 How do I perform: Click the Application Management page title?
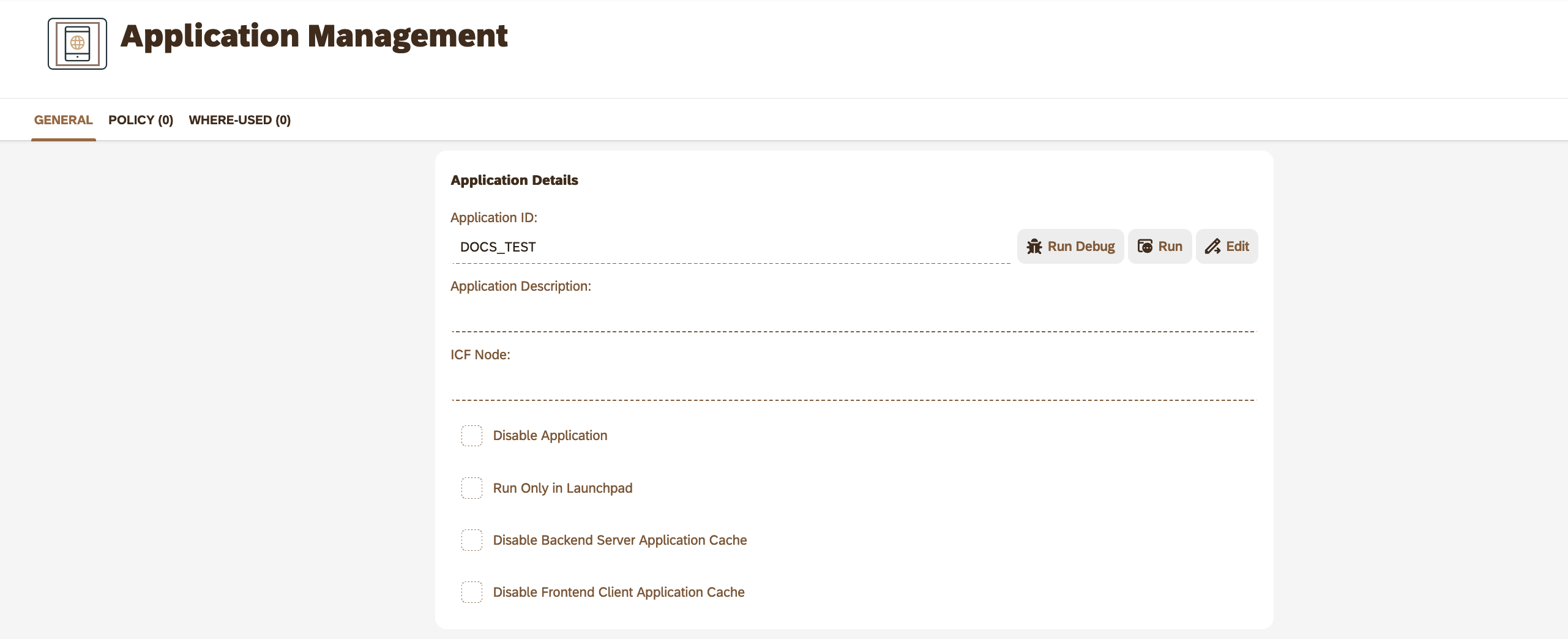(x=314, y=35)
